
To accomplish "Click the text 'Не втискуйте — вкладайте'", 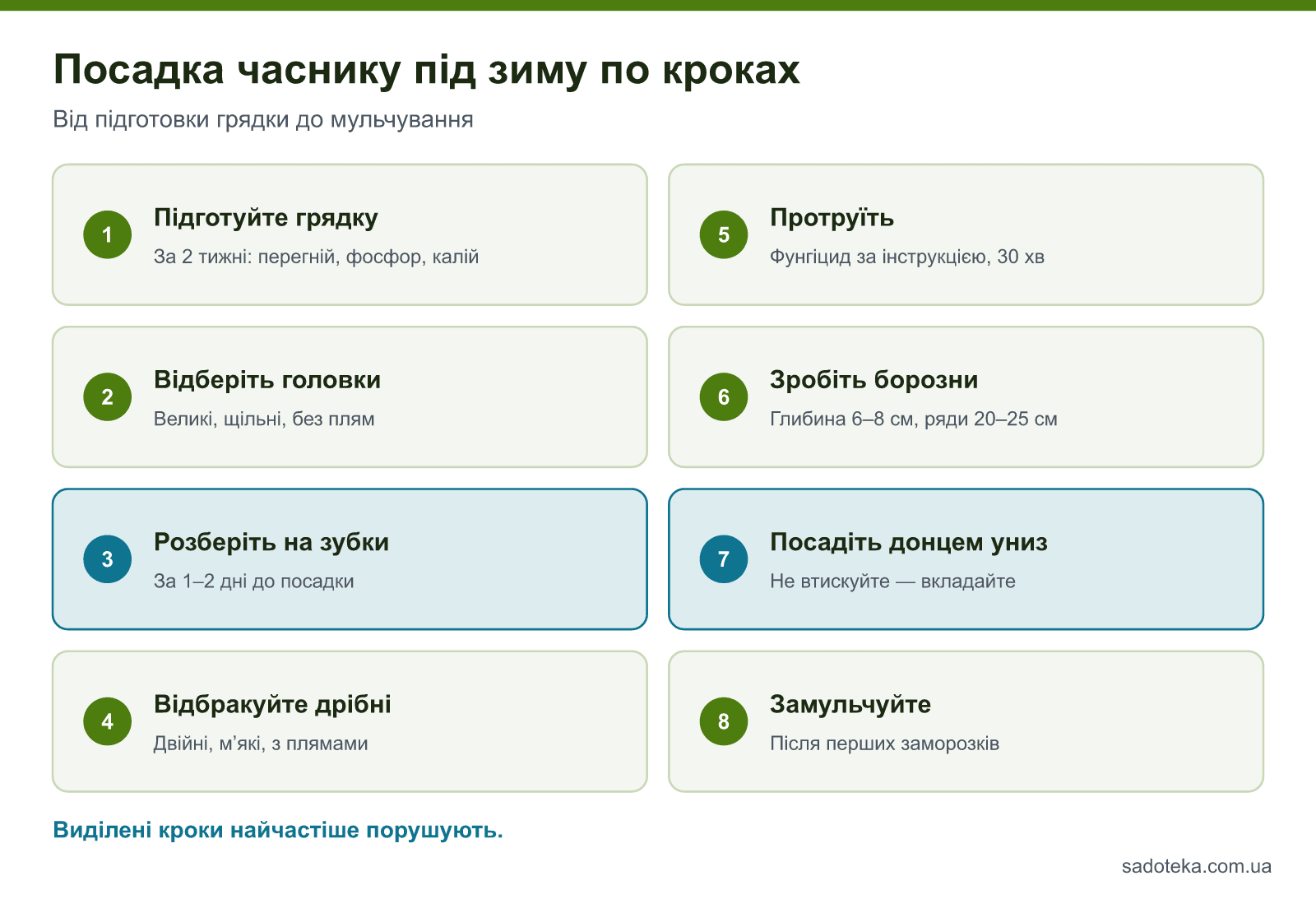I will click(x=892, y=582).
